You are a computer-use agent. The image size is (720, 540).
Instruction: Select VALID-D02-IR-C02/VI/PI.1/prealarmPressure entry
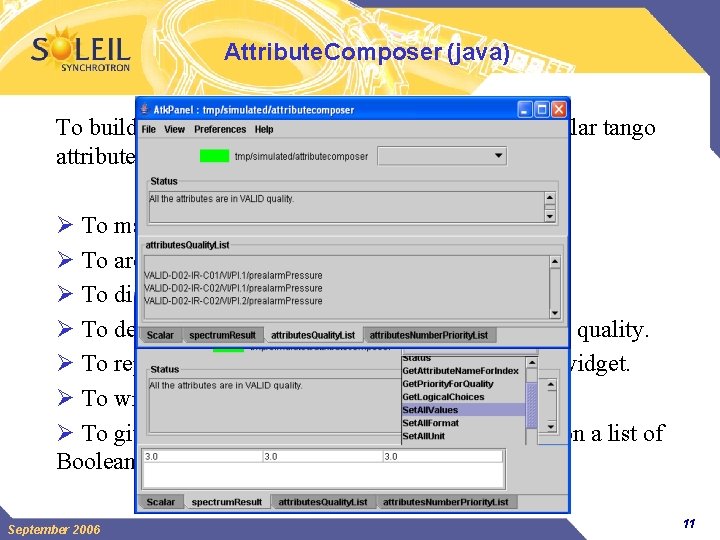233,288
